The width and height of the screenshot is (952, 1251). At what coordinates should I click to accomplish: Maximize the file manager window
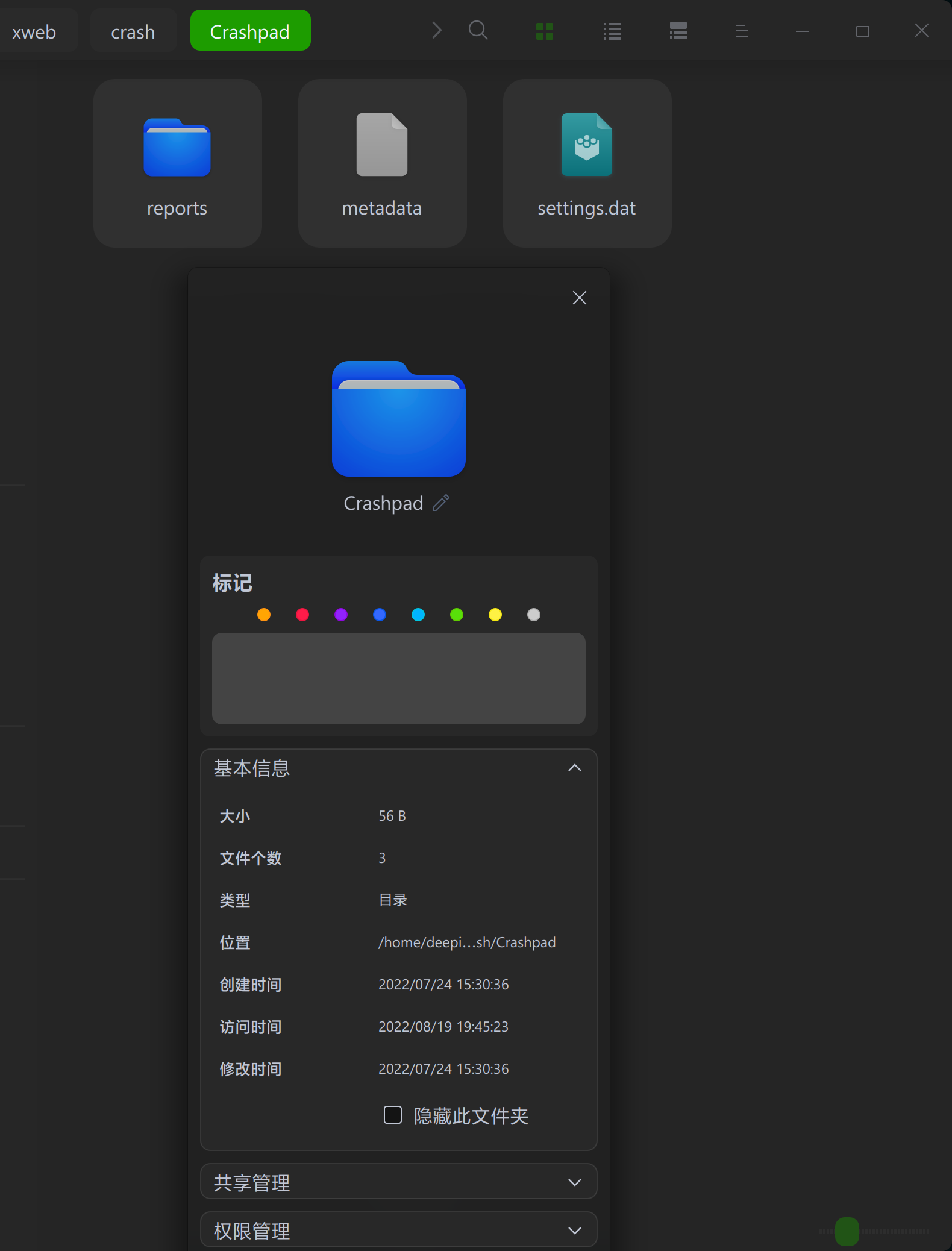(x=863, y=31)
